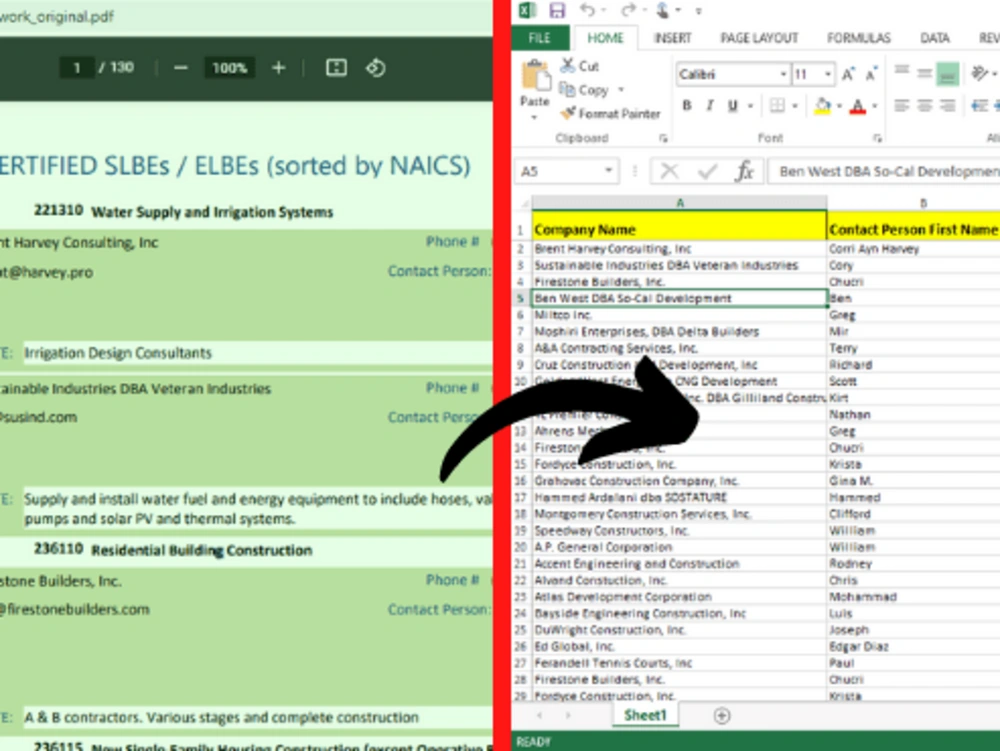Click the fit to page icon in PDF viewer
This screenshot has height=751, width=1000.
336,68
